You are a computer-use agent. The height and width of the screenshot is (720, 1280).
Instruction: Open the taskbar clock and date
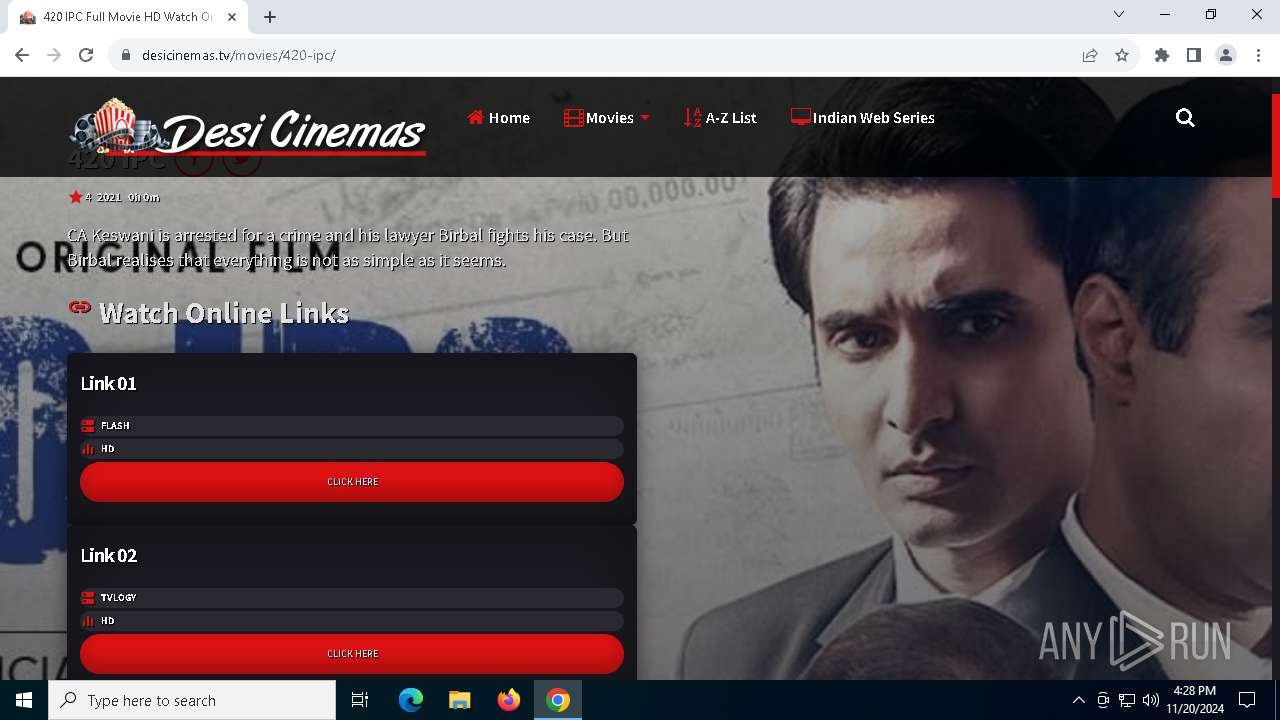1195,700
